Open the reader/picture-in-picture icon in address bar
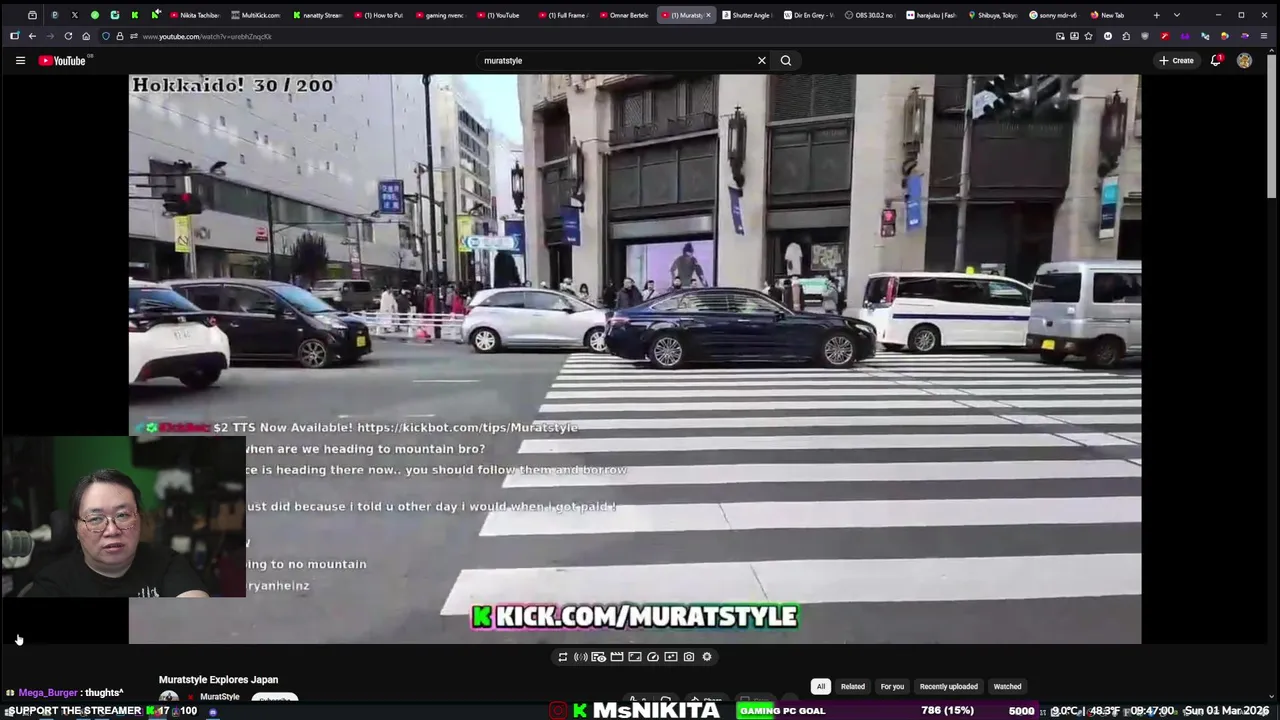 tap(1060, 36)
